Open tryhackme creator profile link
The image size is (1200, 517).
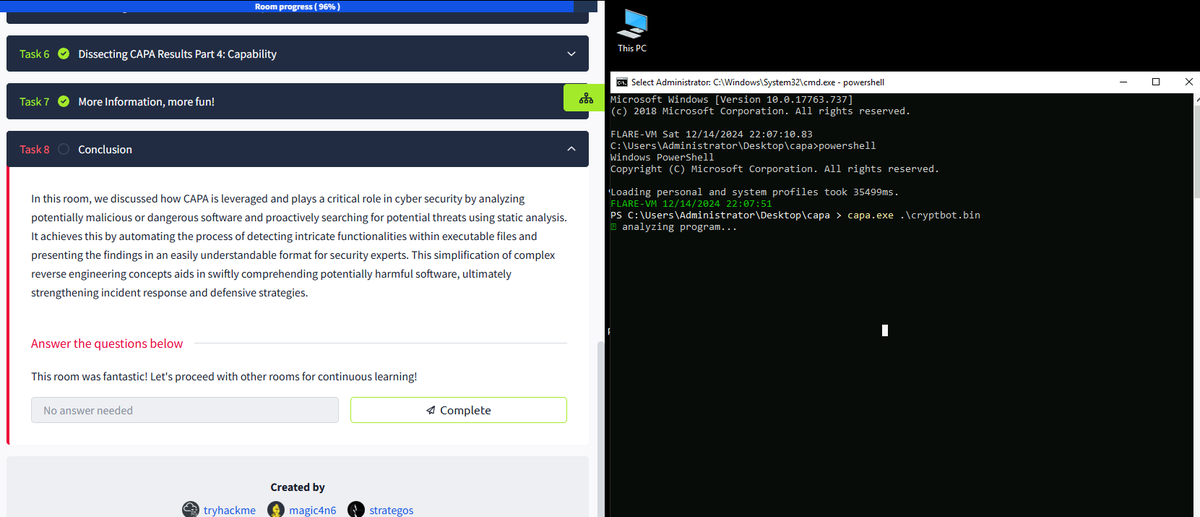229,510
